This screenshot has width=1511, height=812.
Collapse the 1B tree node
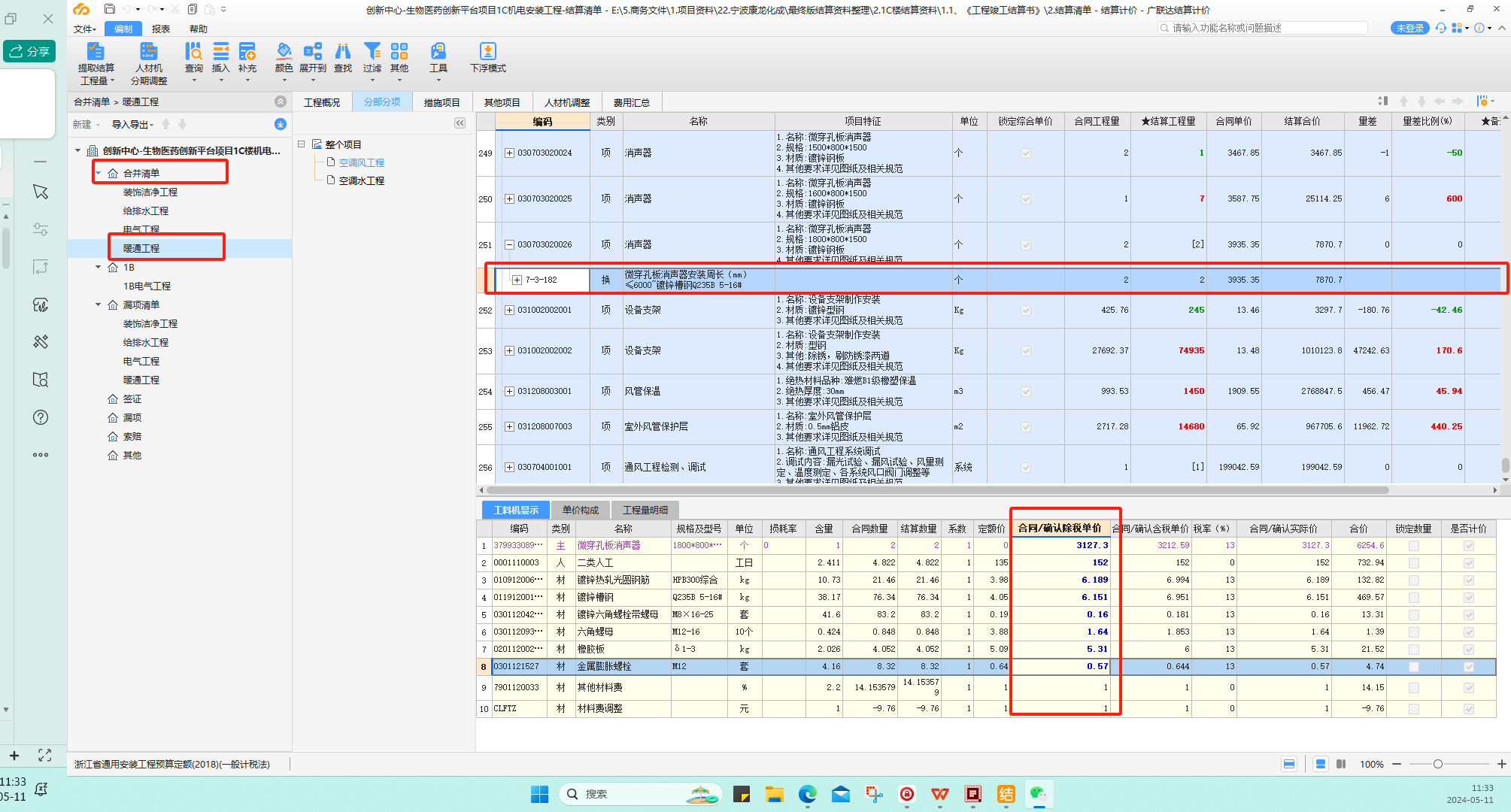98,267
